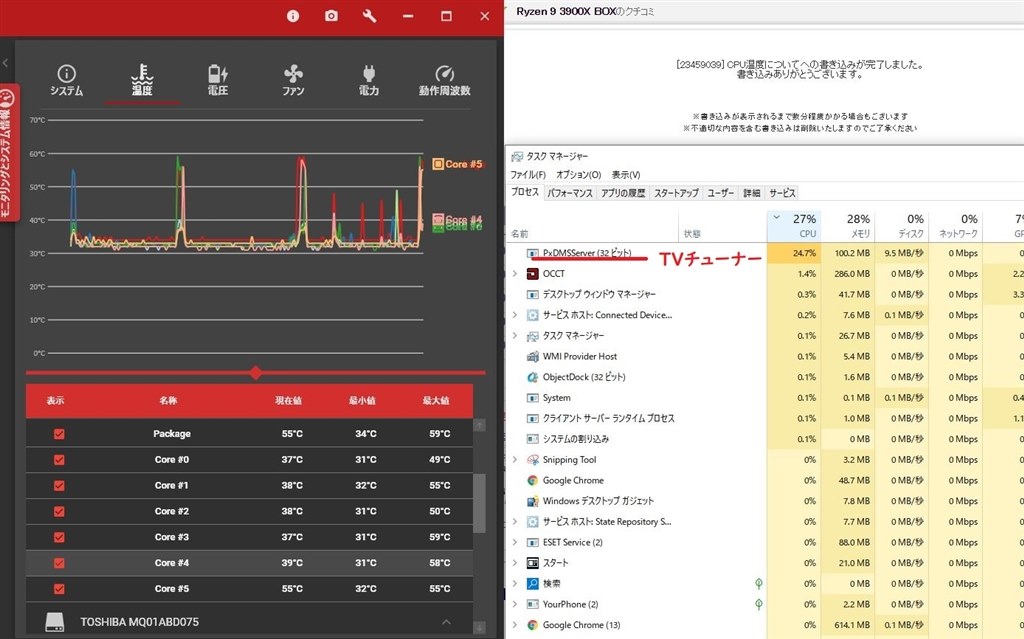Expand the ESET Service (2) row

point(515,542)
